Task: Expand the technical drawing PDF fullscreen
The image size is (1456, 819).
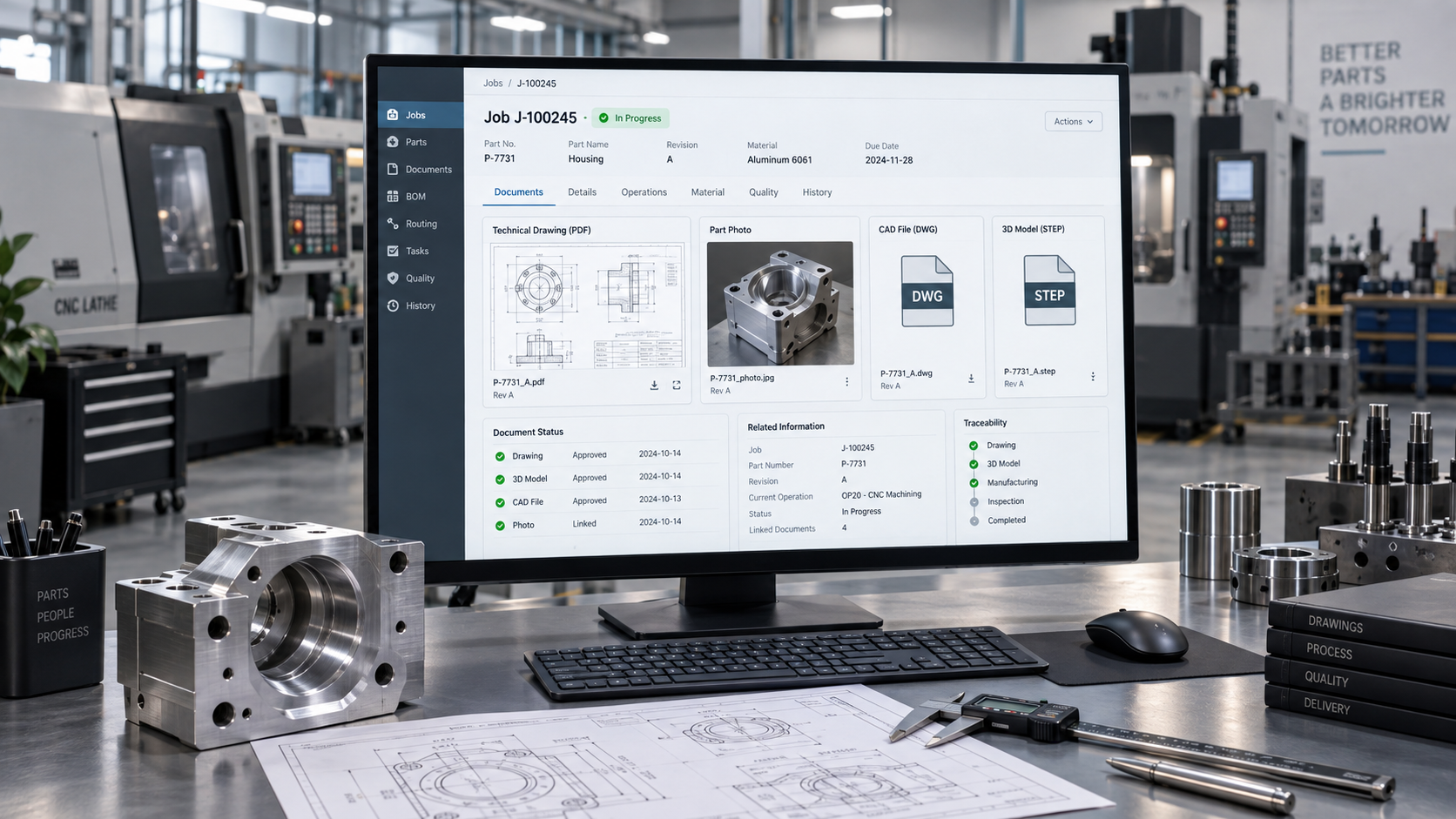Action: [677, 385]
